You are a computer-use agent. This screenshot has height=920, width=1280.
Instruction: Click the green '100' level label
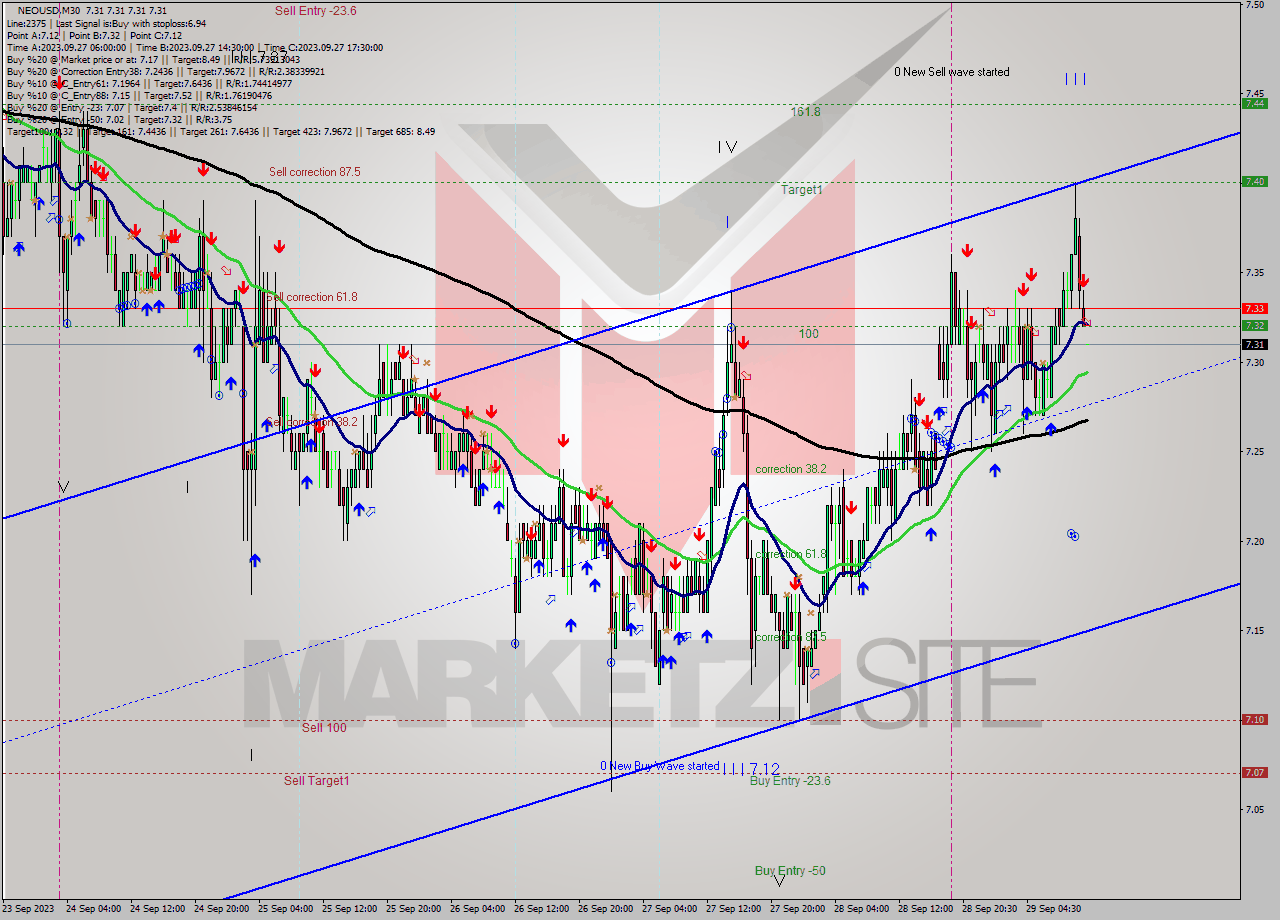tap(808, 334)
